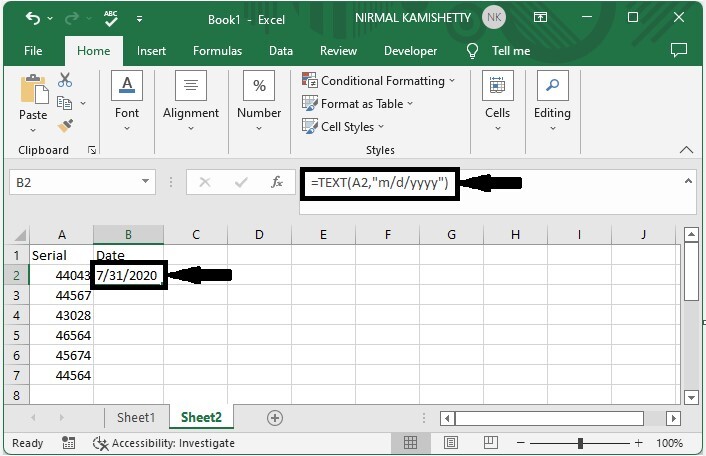Click the Copy icon
706x456 pixels.
click(64, 103)
